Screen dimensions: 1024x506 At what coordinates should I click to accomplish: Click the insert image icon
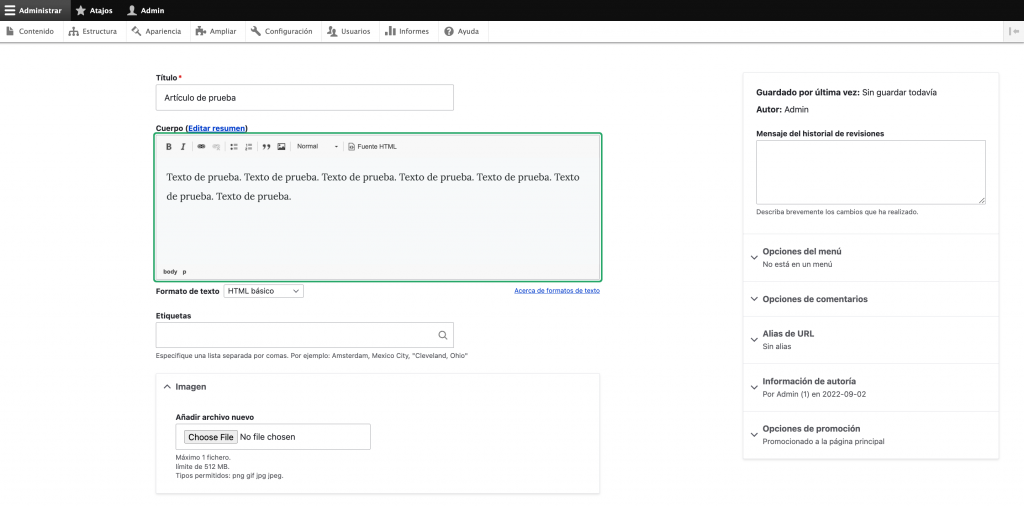point(282,147)
